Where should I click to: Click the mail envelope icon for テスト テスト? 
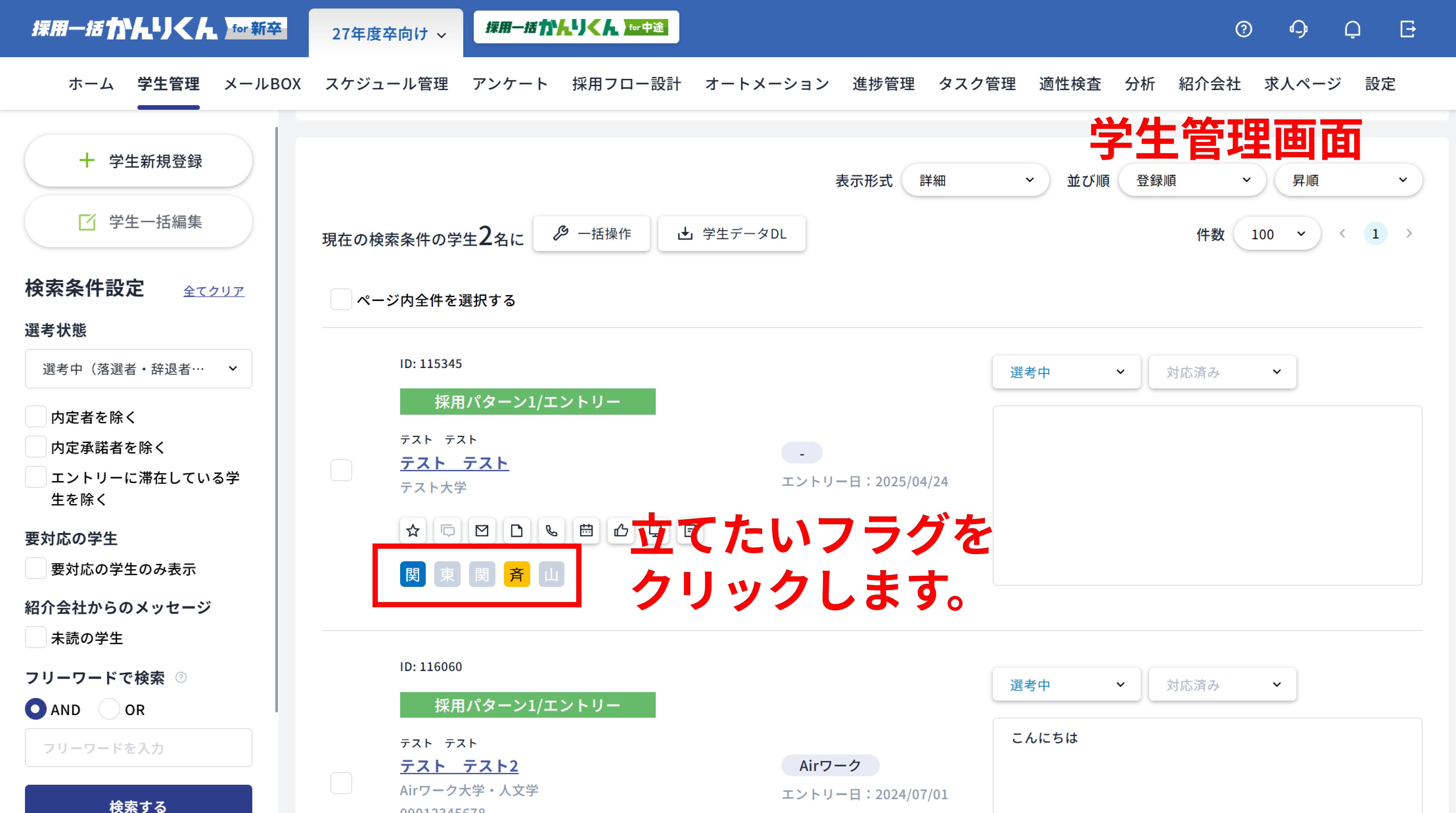tap(482, 530)
